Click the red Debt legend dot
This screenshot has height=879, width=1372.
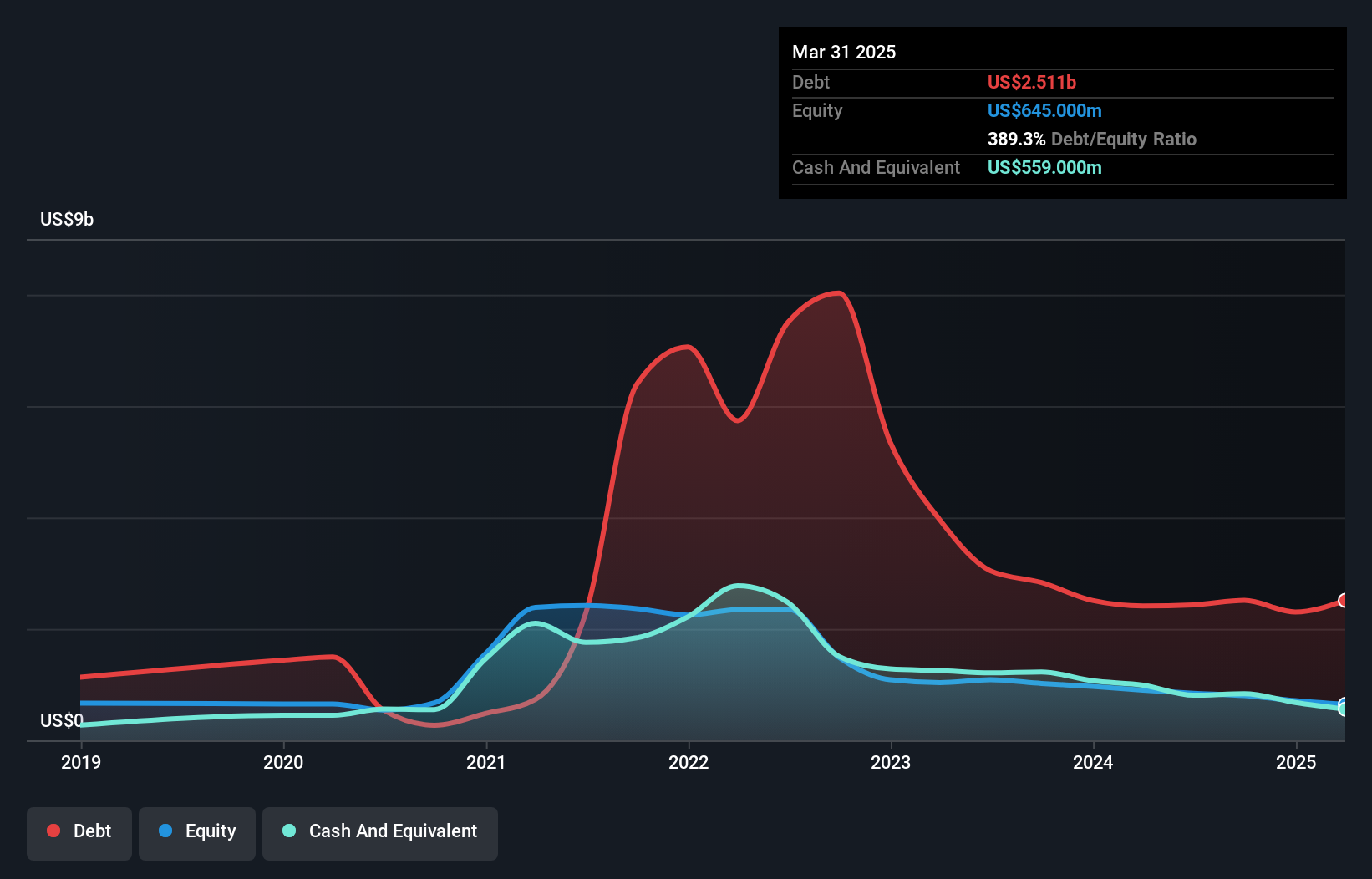click(x=53, y=831)
